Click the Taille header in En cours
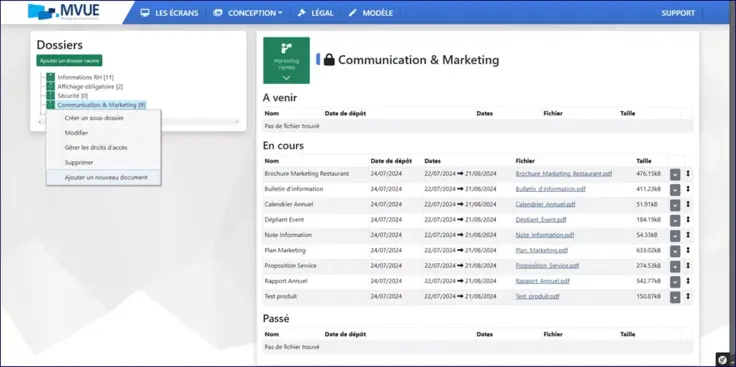Screen dimensions: 736x367 pyautogui.click(x=644, y=161)
